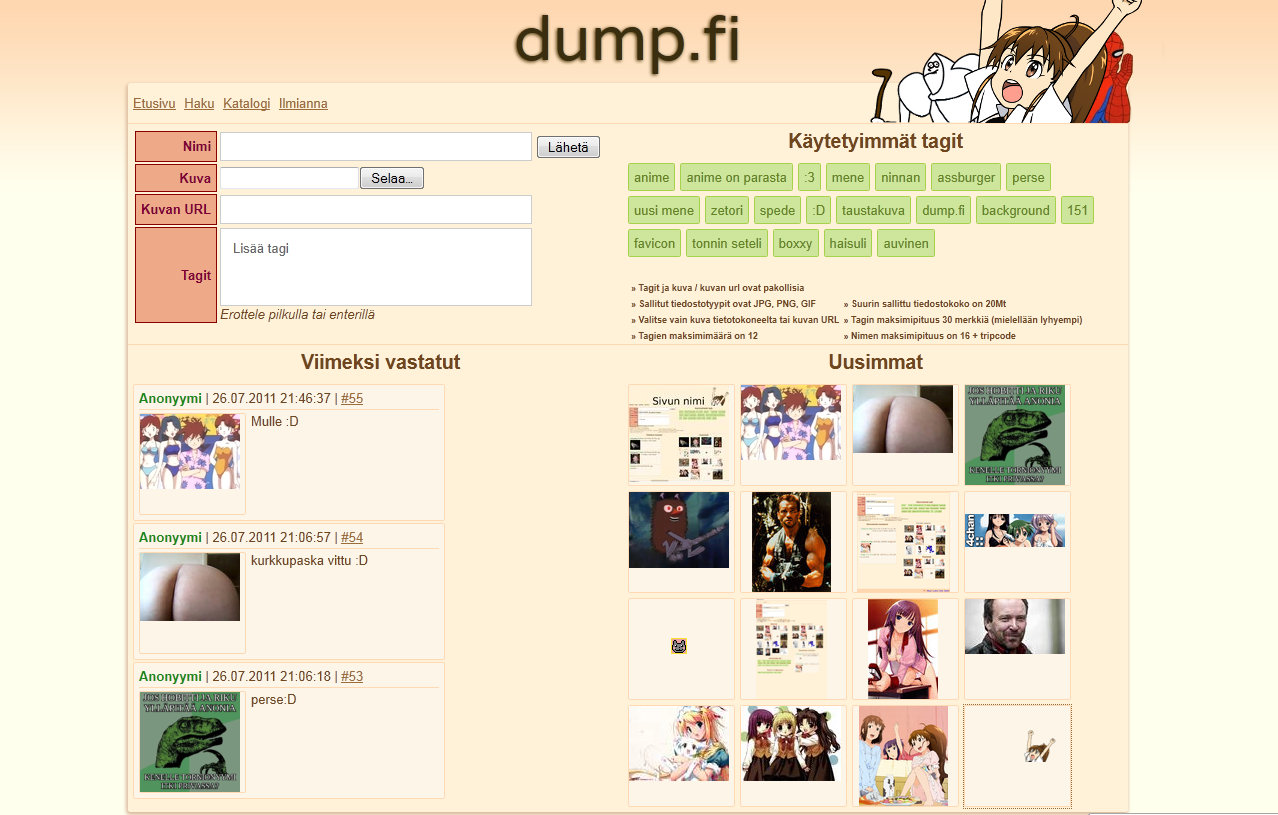Click into the Kuvan URL field
The width and height of the screenshot is (1278, 815).
(375, 210)
